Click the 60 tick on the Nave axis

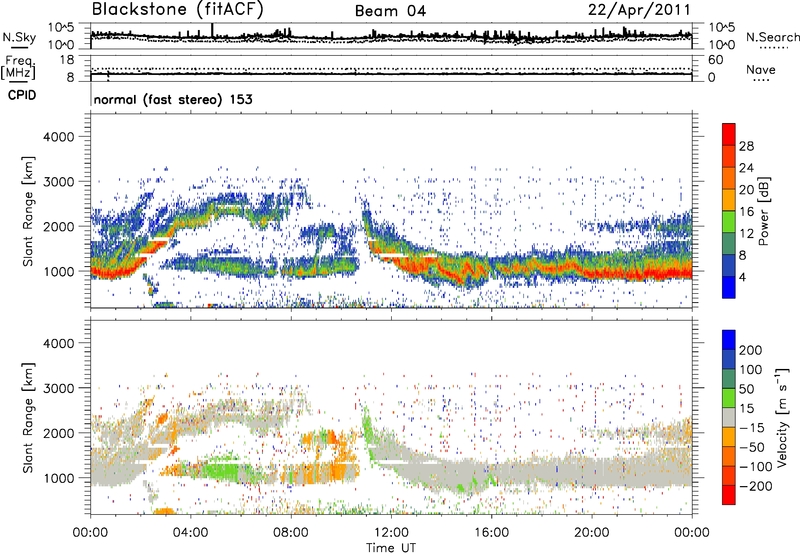(715, 60)
